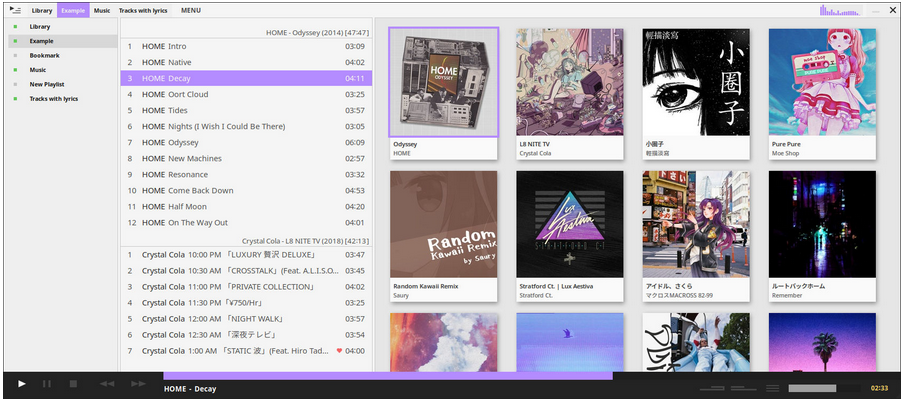Switch to the Library tab
Viewport: 903px width, 400px height.
[42, 10]
